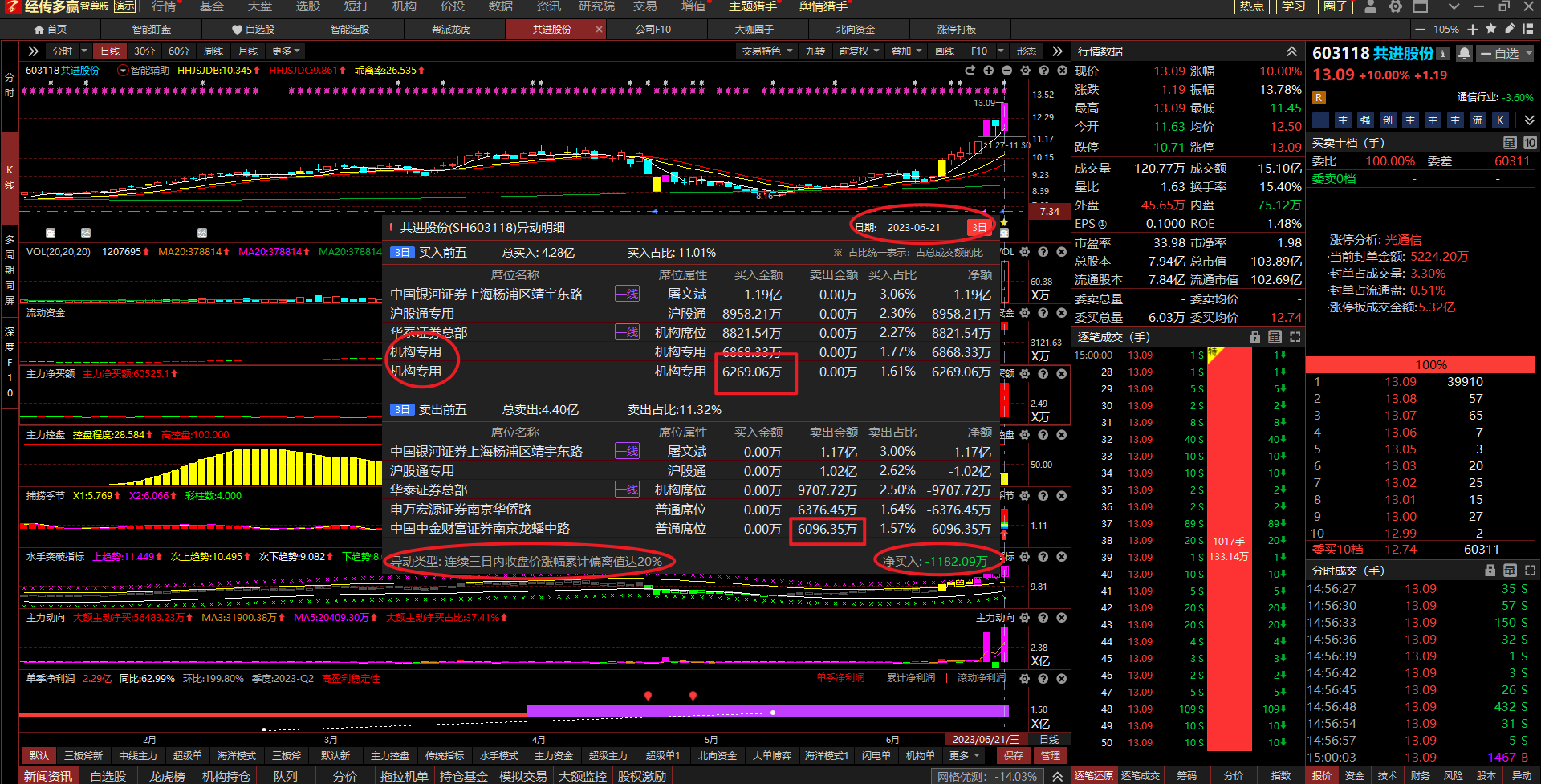The image size is (1541, 784).
Task: Toggle the 智能辅助 circle button
Action: [x=123, y=71]
